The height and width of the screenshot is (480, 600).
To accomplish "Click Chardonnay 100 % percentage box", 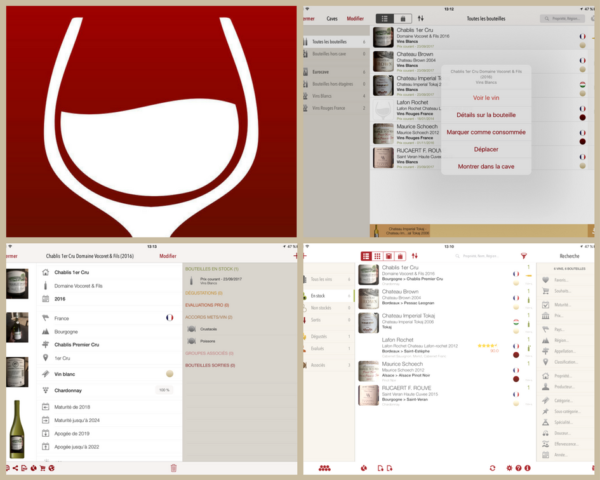I will tap(164, 390).
